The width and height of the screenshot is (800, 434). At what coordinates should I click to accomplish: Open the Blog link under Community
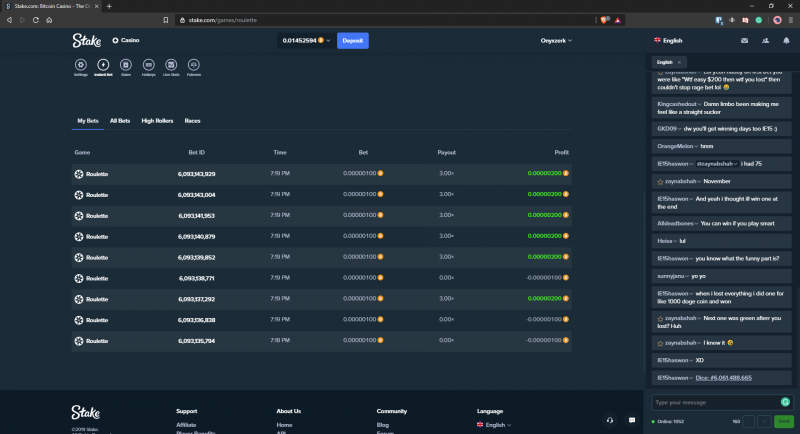click(383, 425)
